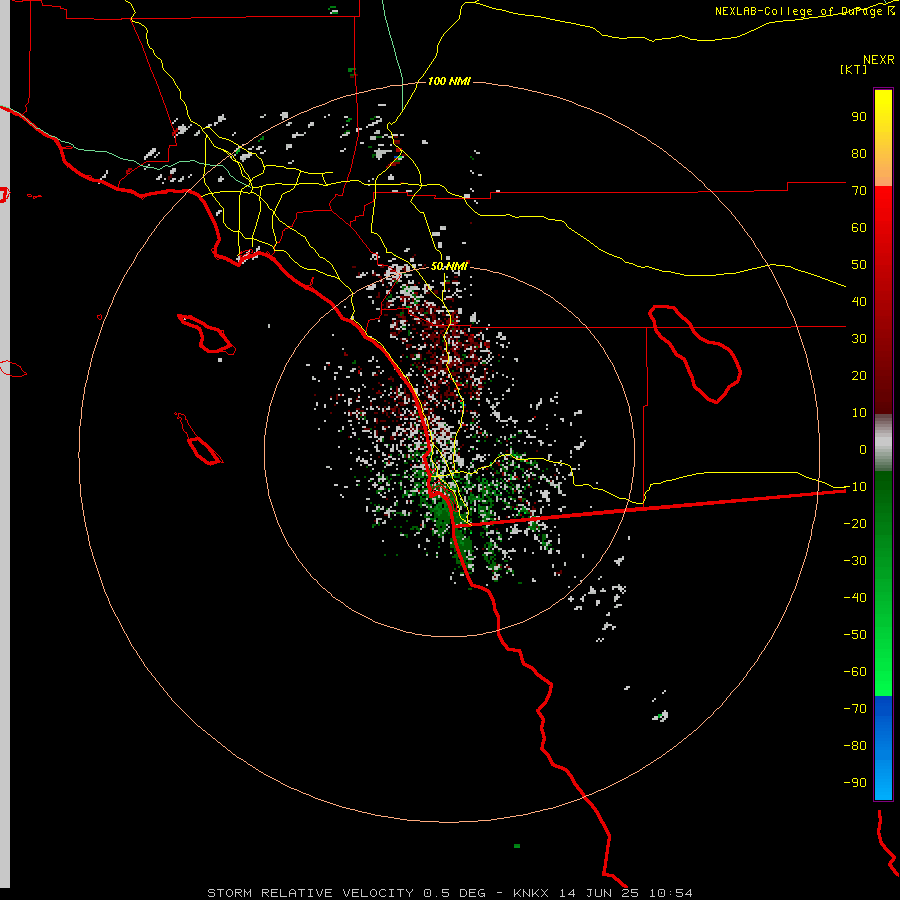
Task: Click the blue bottom segment of the color bar
Action: point(883,748)
